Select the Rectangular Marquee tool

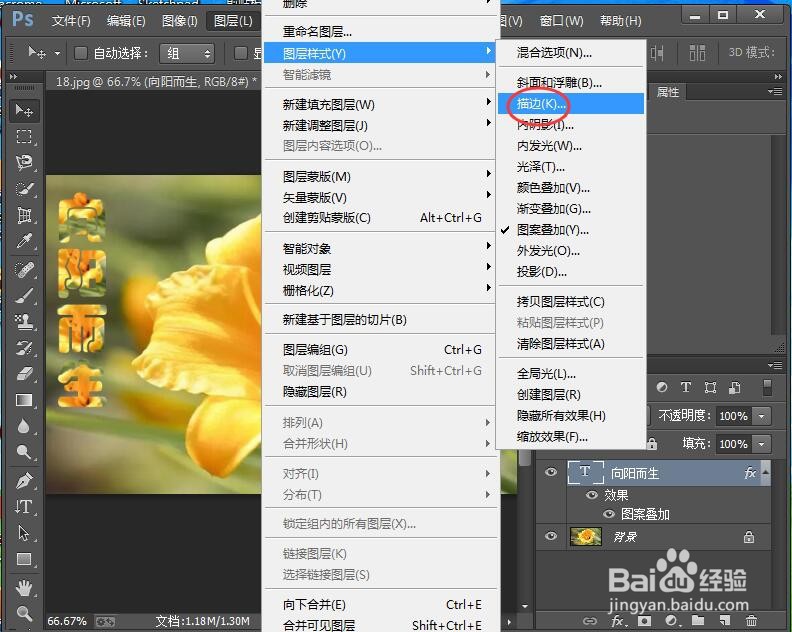[x=24, y=137]
